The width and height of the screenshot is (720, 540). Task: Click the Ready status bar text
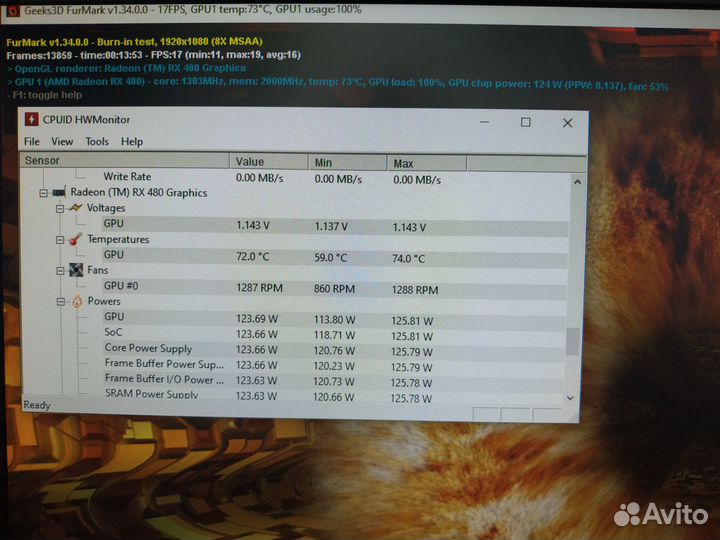(37, 405)
